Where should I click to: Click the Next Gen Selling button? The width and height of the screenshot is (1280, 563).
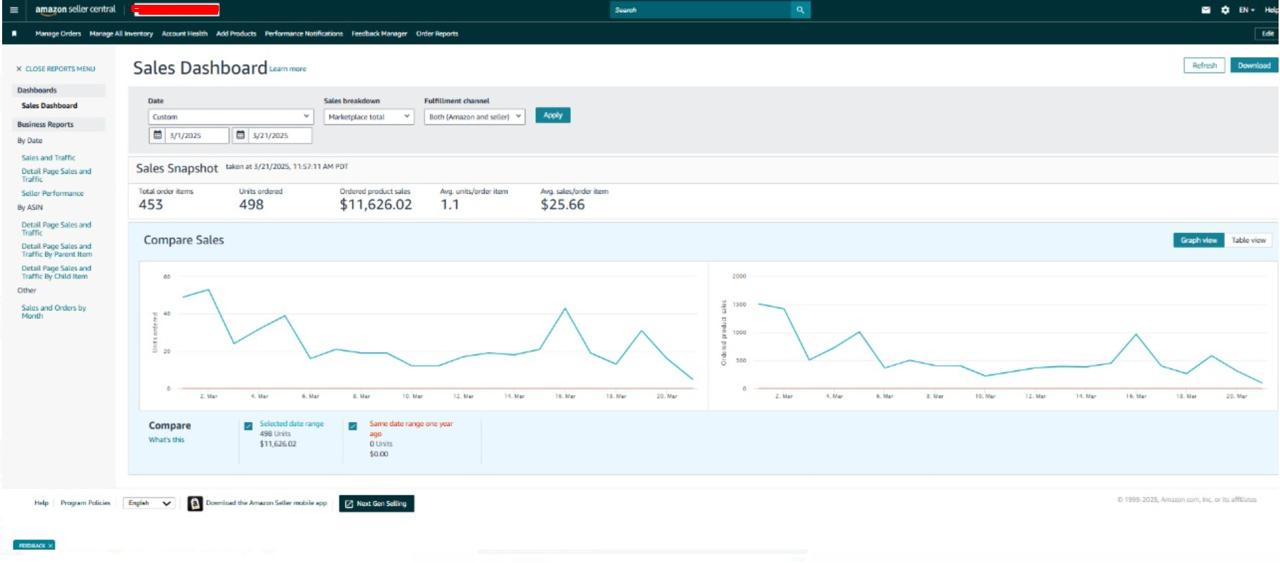coord(376,503)
